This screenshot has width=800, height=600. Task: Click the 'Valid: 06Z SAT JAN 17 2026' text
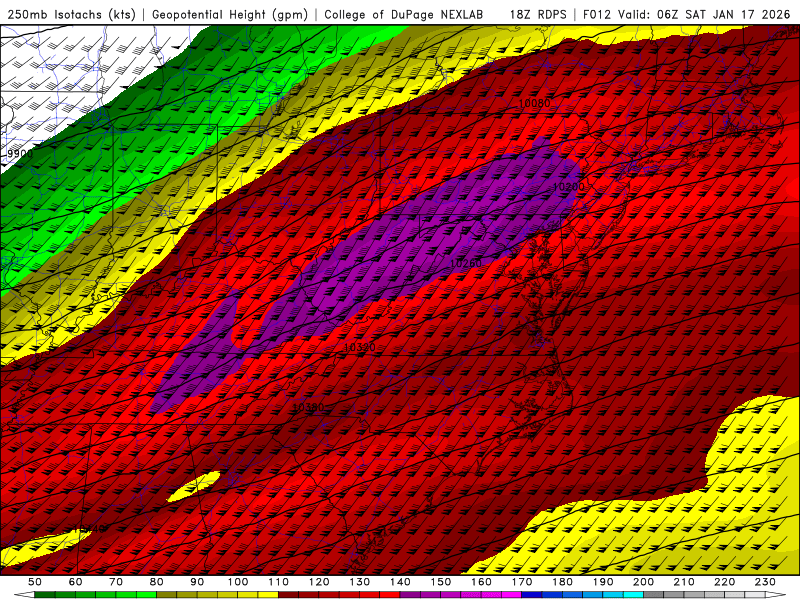pos(704,14)
